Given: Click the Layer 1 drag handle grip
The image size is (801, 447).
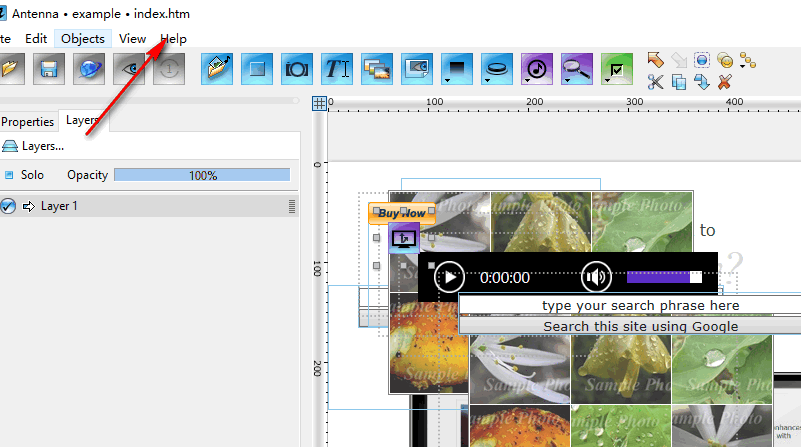Looking at the screenshot, I should click(292, 206).
